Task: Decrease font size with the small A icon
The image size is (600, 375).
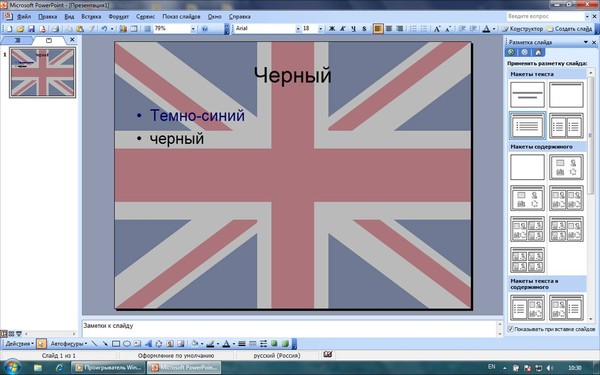Action: (x=448, y=29)
